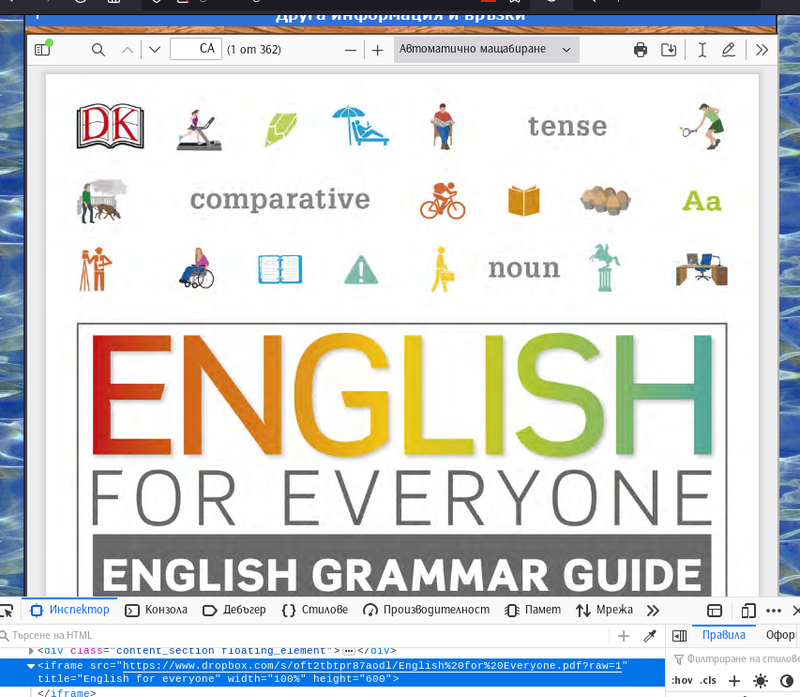Switch to the Конзола tab

(157, 610)
